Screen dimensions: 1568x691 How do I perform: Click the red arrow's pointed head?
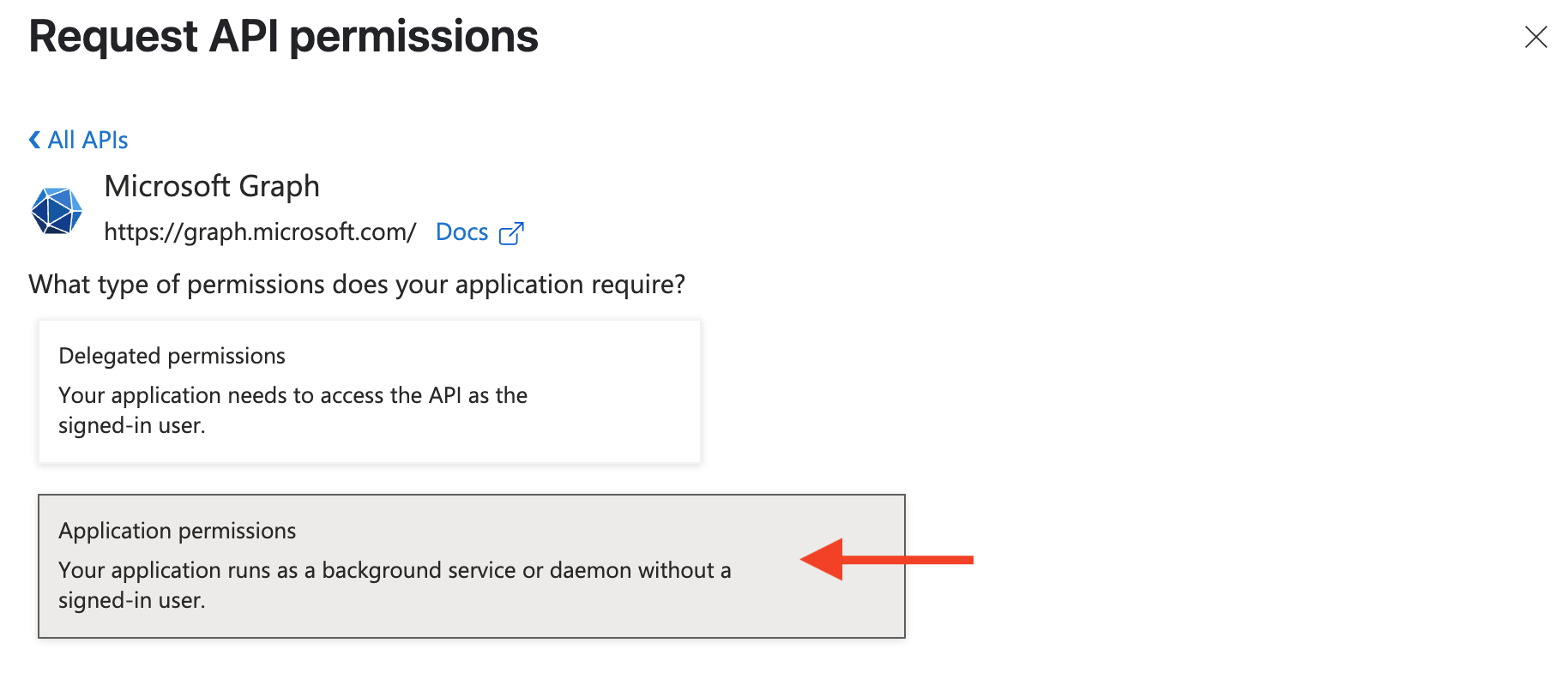click(822, 560)
